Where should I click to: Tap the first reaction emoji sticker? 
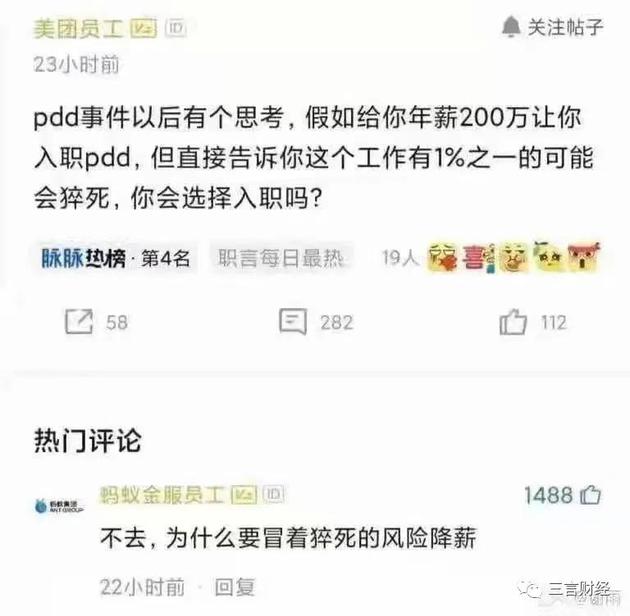tap(443, 257)
